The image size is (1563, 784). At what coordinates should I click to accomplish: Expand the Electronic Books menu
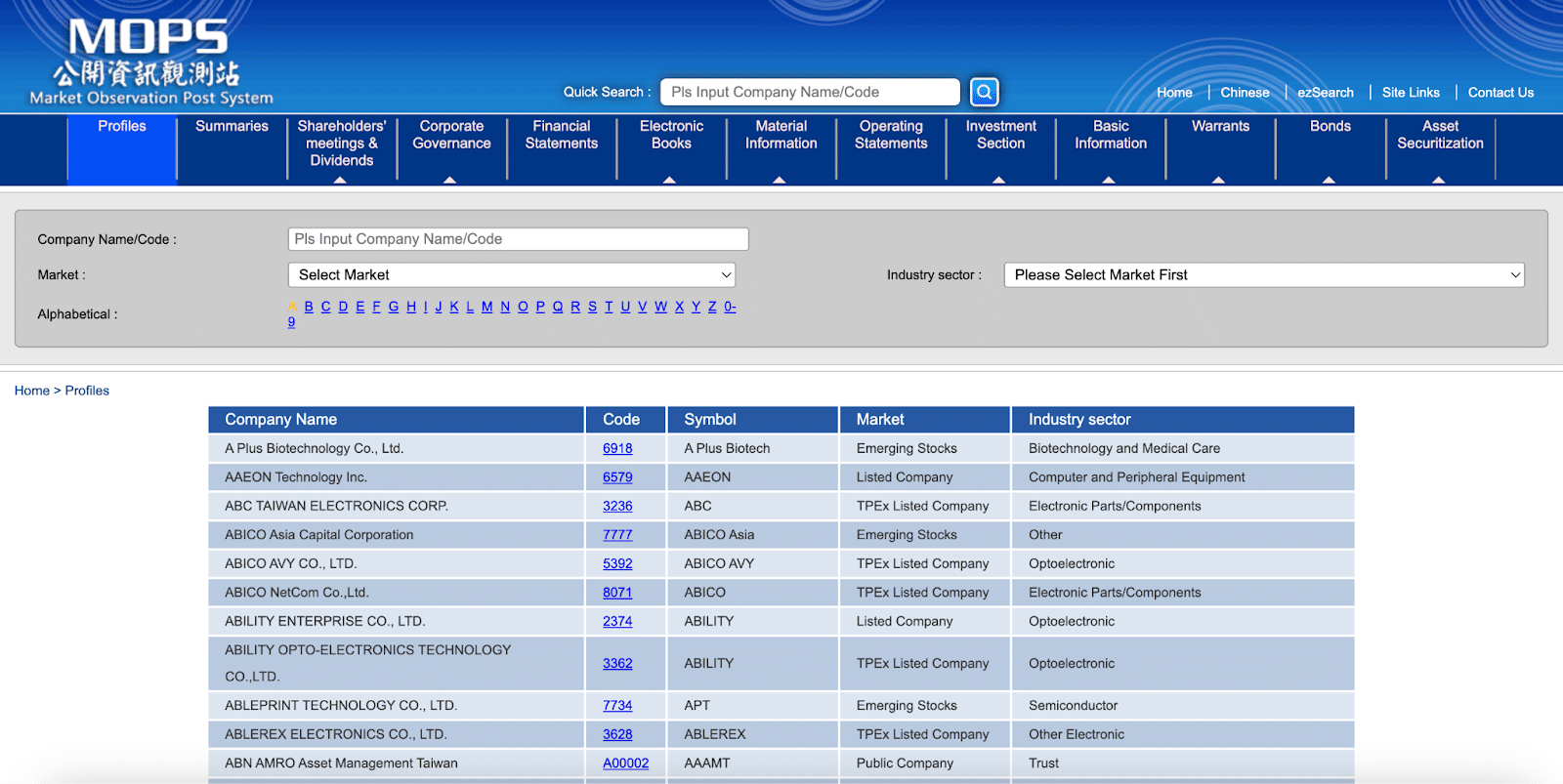point(671,136)
